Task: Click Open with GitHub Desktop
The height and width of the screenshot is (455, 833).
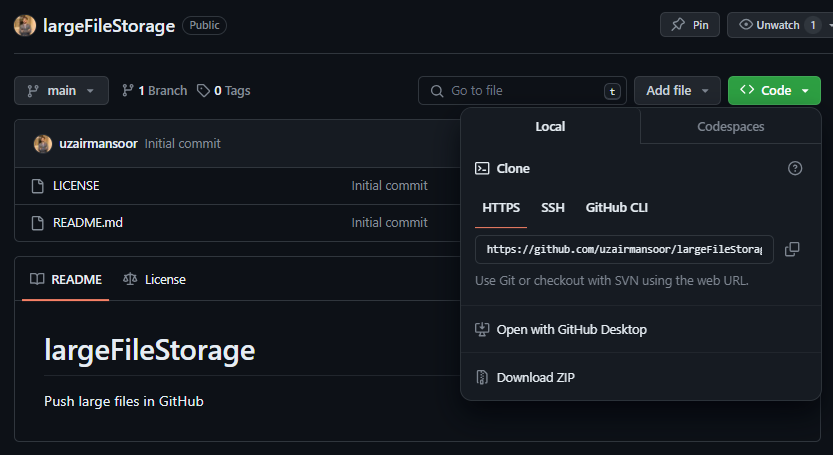Action: point(571,330)
